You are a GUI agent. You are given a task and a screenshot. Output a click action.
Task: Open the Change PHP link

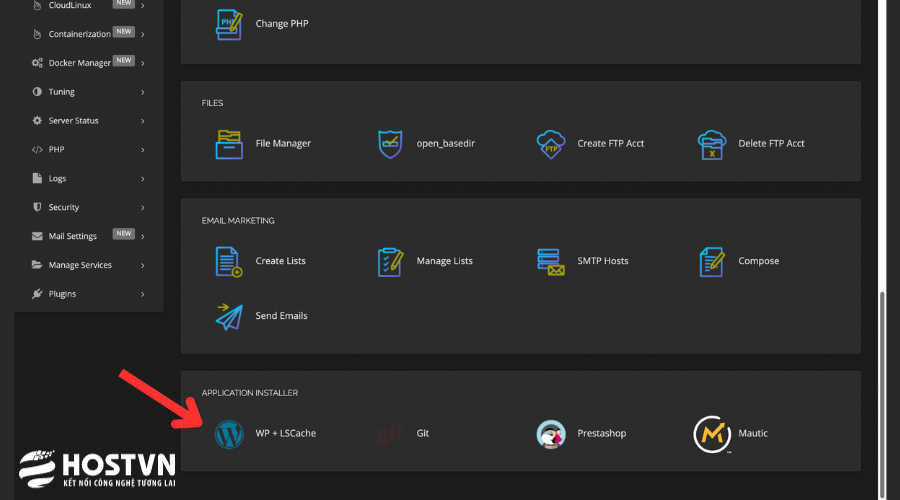[282, 24]
